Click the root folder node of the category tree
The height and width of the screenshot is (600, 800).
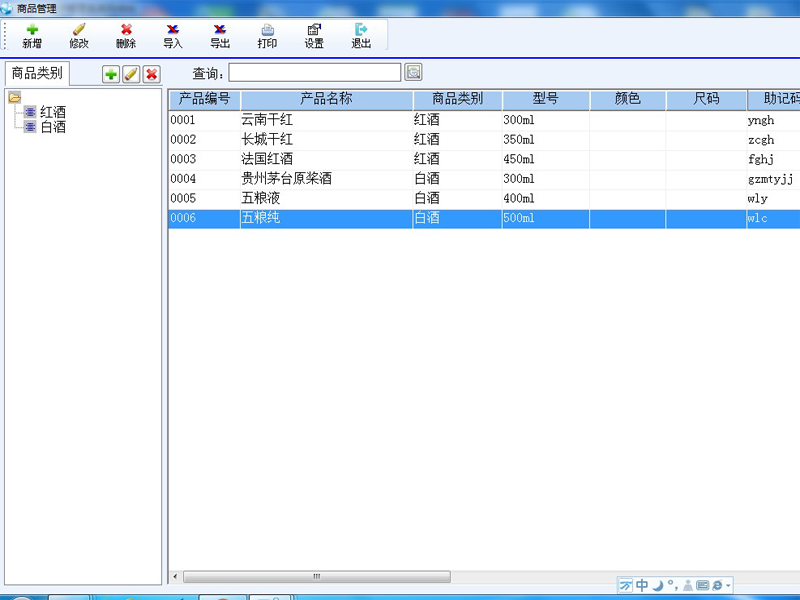click(15, 97)
